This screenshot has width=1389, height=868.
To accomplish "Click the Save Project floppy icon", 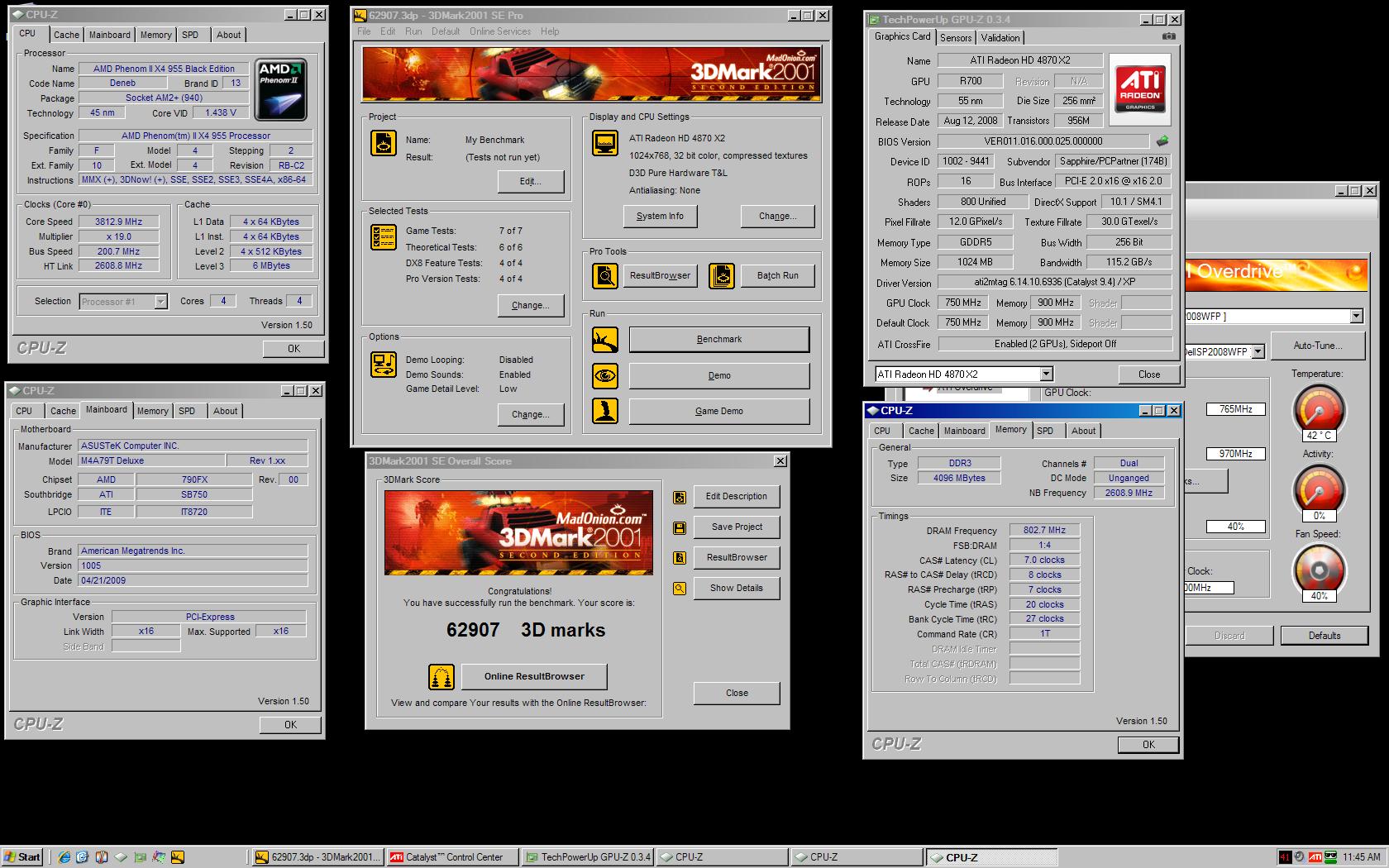I will click(x=680, y=527).
